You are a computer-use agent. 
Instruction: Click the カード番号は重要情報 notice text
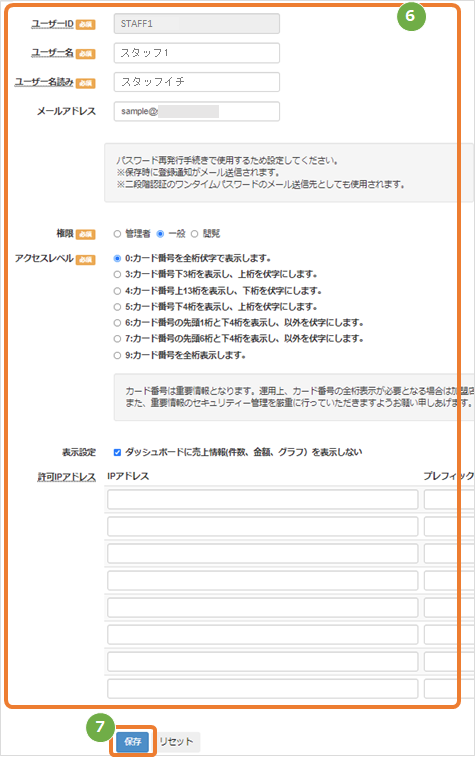tap(298, 396)
